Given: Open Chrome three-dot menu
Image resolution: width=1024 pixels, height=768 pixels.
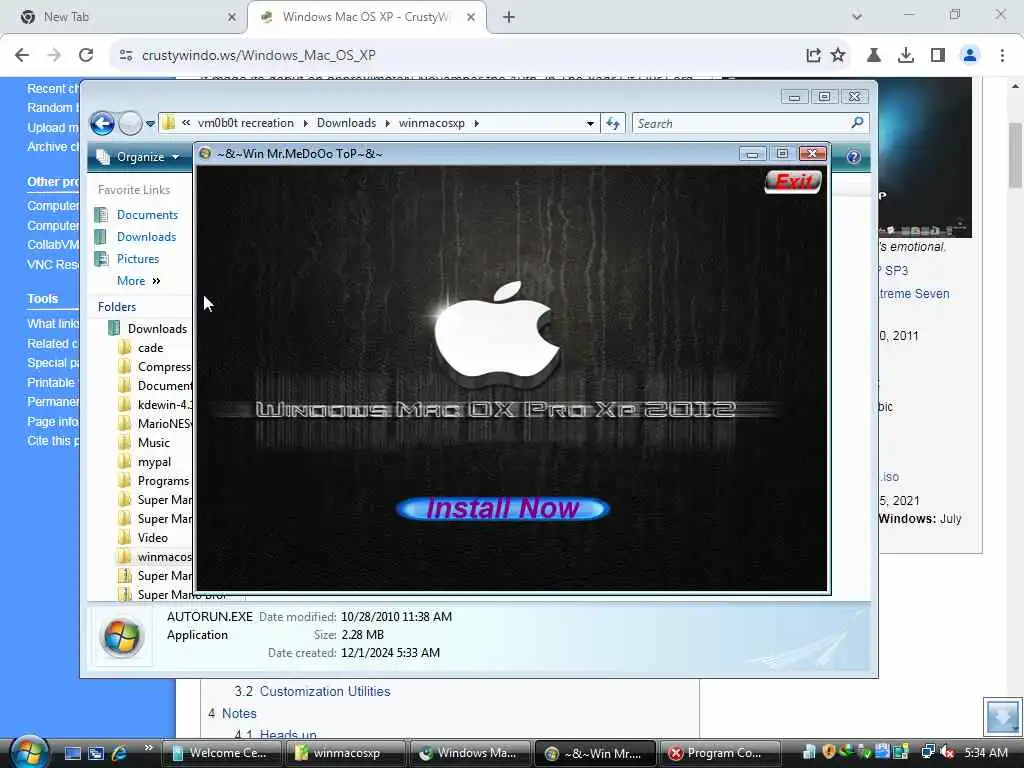Looking at the screenshot, I should point(1002,56).
